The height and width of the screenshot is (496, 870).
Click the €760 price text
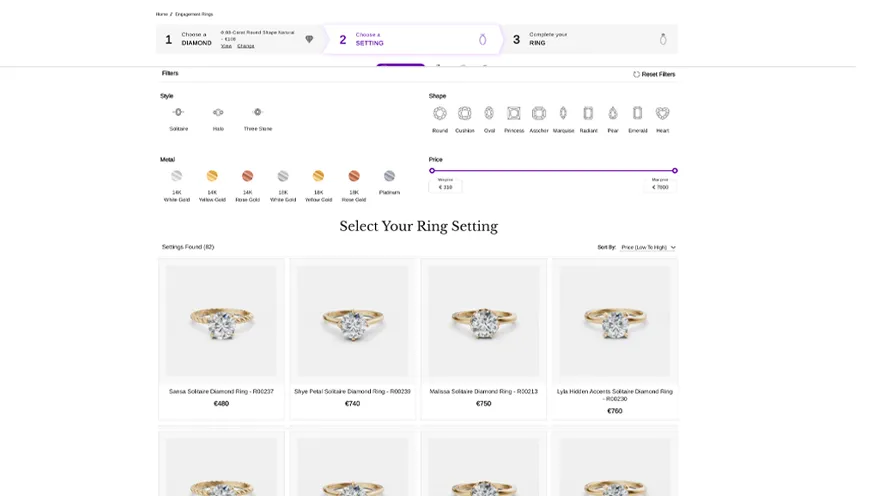614,411
